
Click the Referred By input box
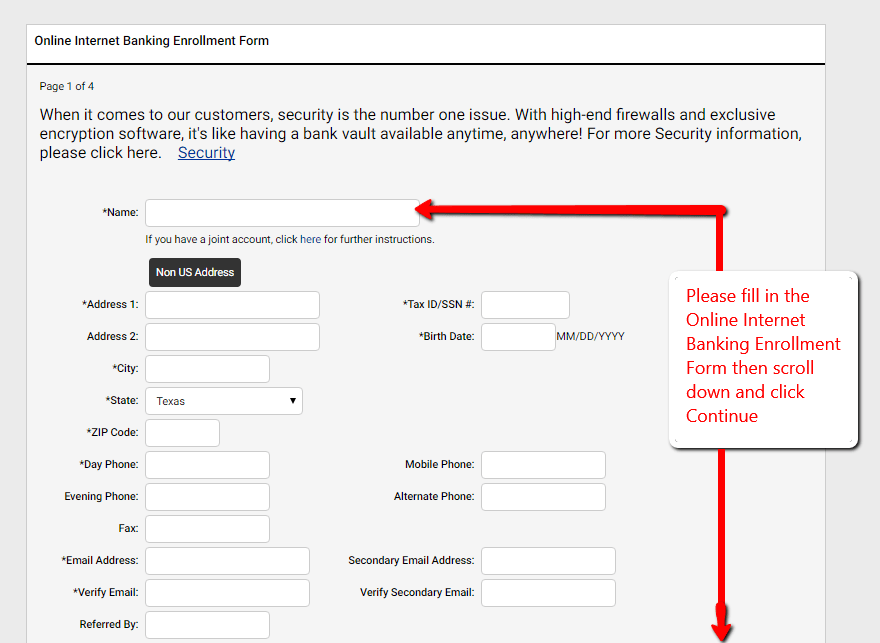coord(206,624)
